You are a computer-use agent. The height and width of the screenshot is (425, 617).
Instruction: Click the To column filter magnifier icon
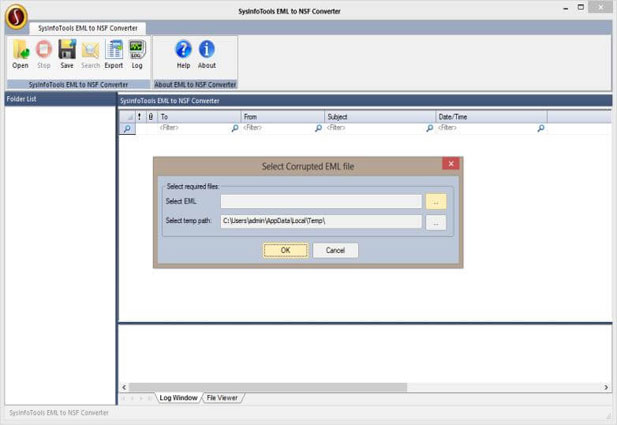coord(235,128)
